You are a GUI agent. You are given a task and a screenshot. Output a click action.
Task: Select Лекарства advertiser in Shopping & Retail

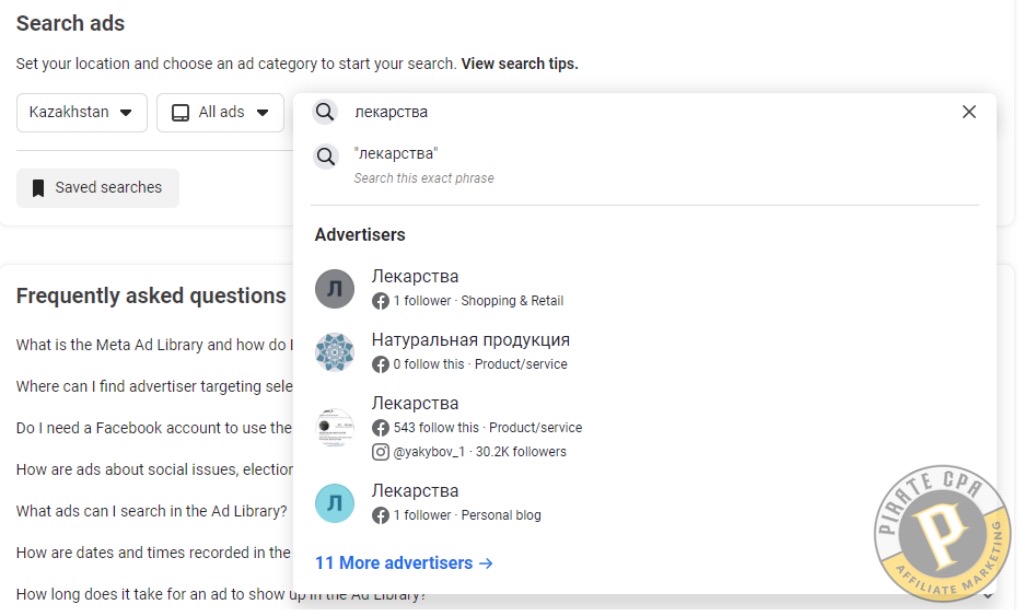point(645,288)
